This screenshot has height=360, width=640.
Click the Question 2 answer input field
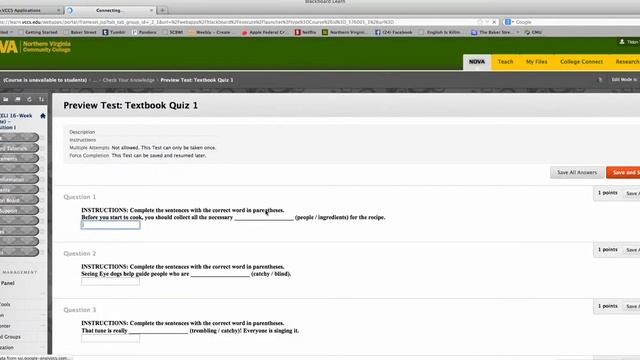coord(110,281)
